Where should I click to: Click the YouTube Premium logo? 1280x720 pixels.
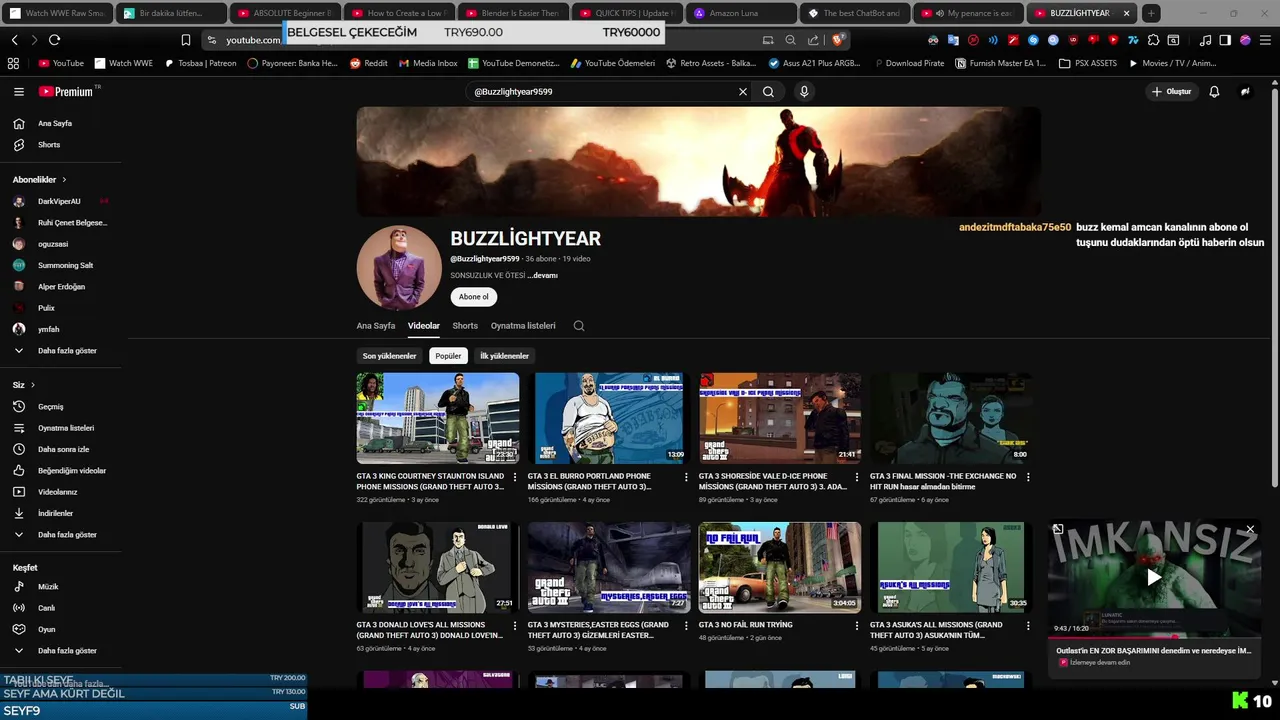pos(66,91)
